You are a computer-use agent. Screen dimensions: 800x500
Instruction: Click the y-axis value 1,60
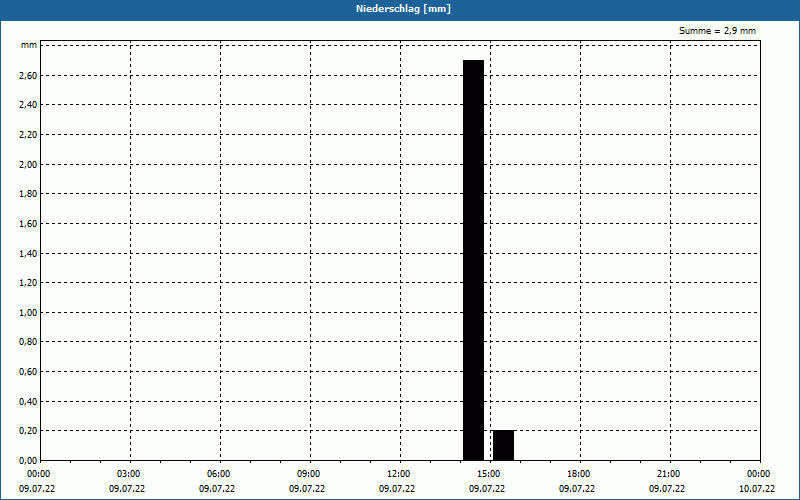(x=28, y=223)
